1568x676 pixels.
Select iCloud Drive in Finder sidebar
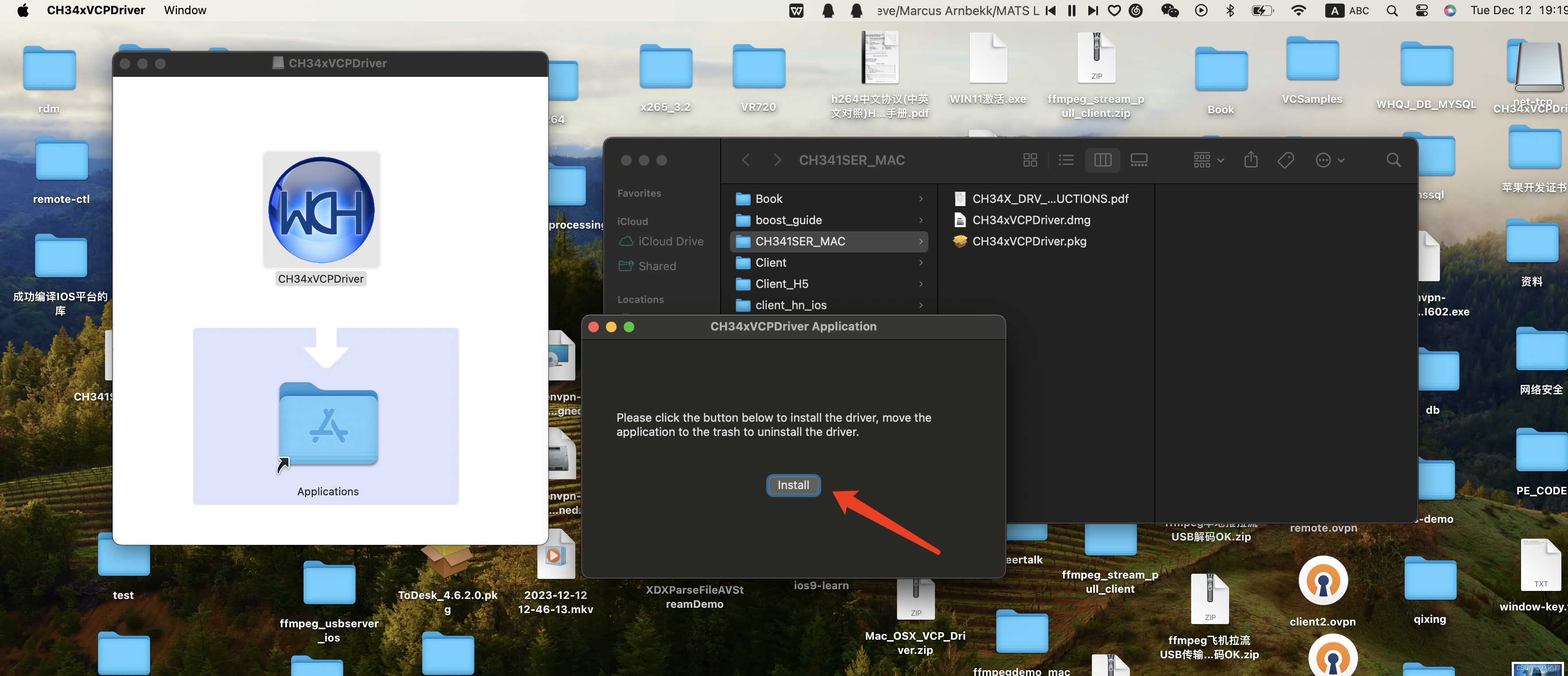point(661,241)
